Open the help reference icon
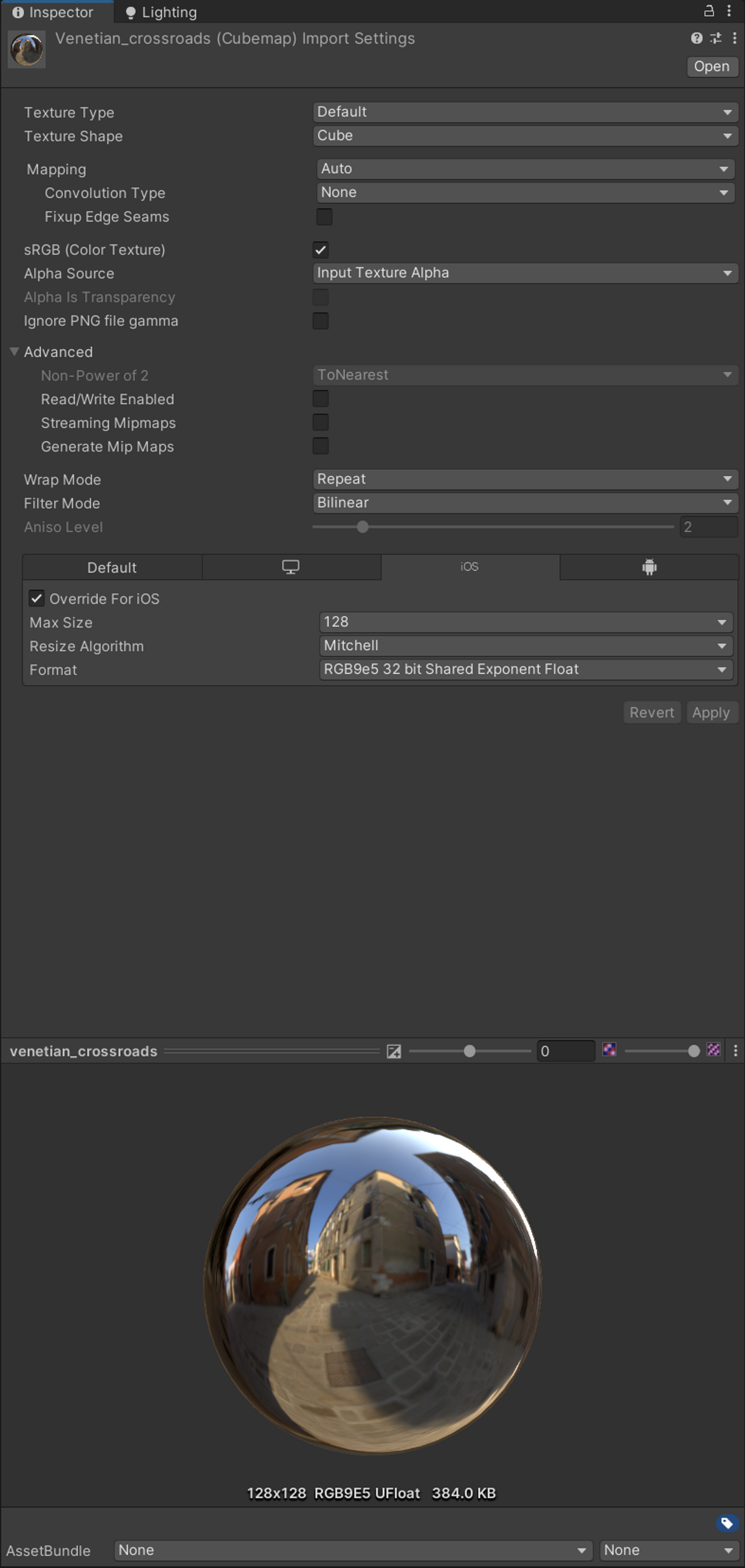The width and height of the screenshot is (745, 1568). pos(696,38)
